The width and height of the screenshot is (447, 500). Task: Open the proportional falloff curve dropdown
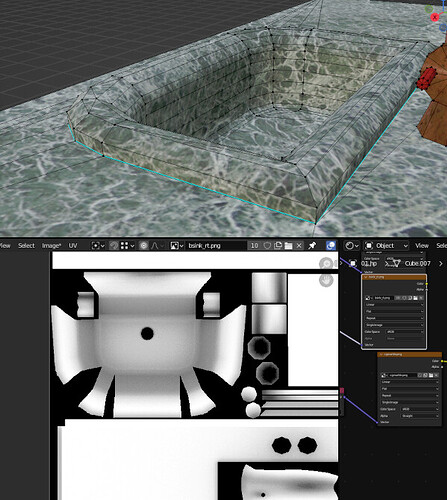pos(157,246)
